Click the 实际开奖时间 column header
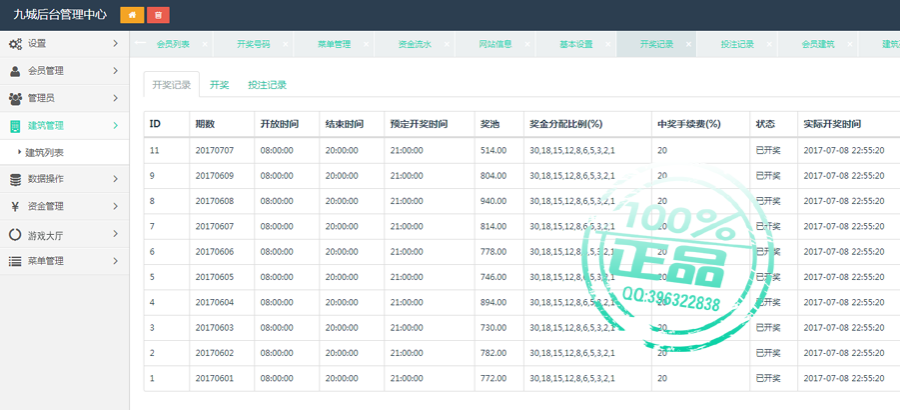Viewport: 900px width, 410px height. 832,124
